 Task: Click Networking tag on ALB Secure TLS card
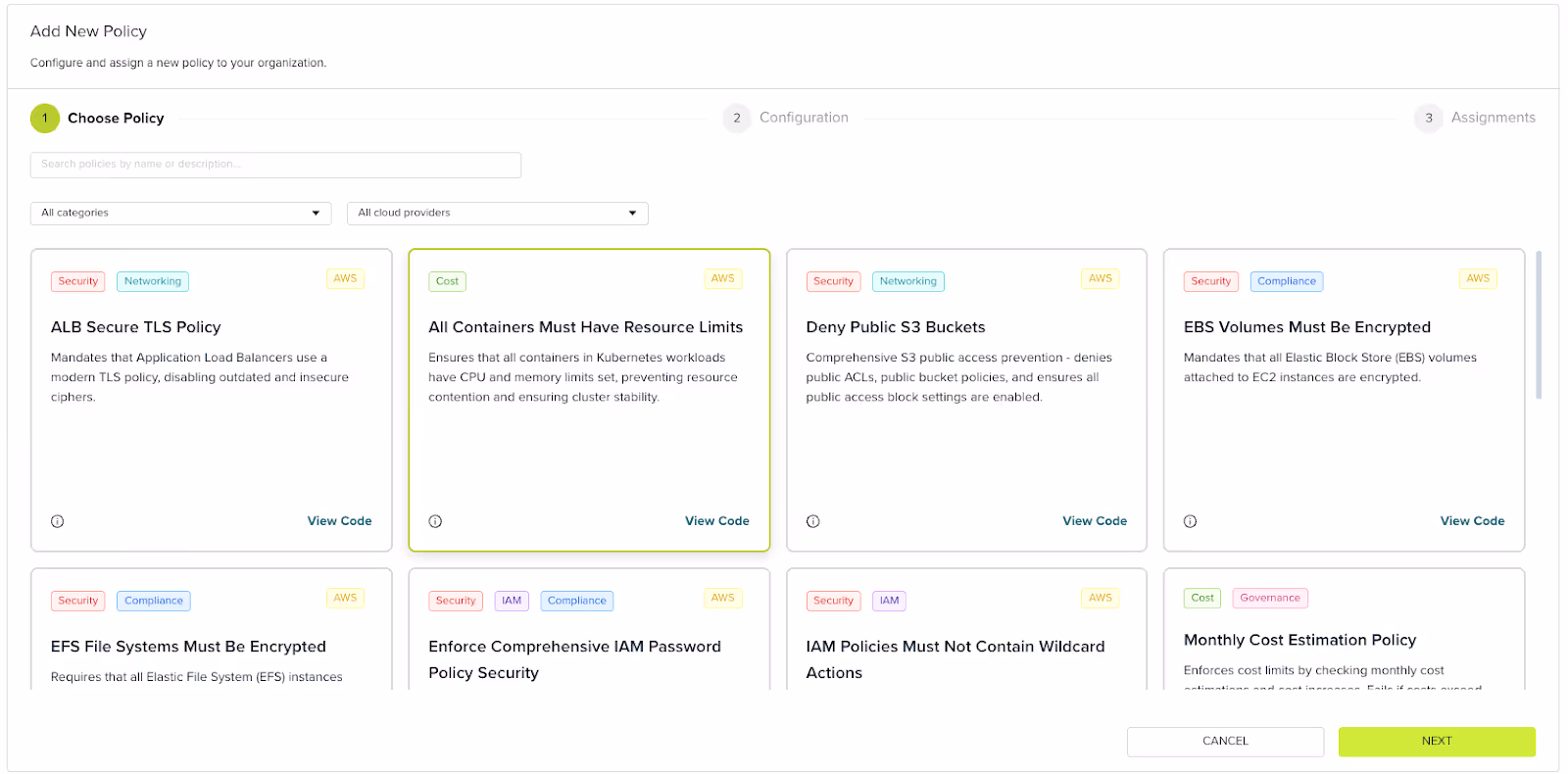pyautogui.click(x=153, y=281)
